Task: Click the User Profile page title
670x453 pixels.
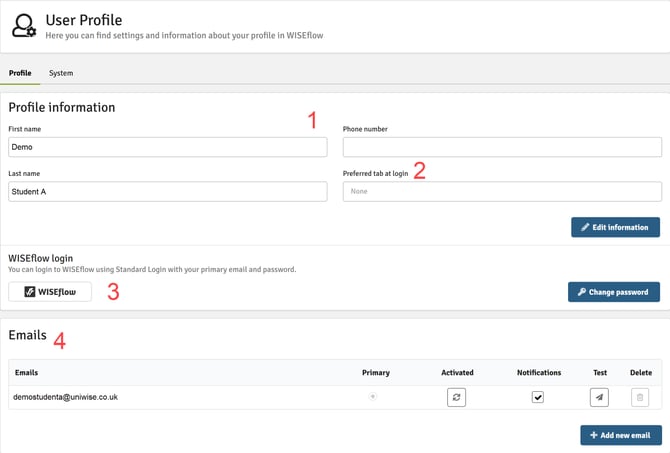Action: click(84, 20)
